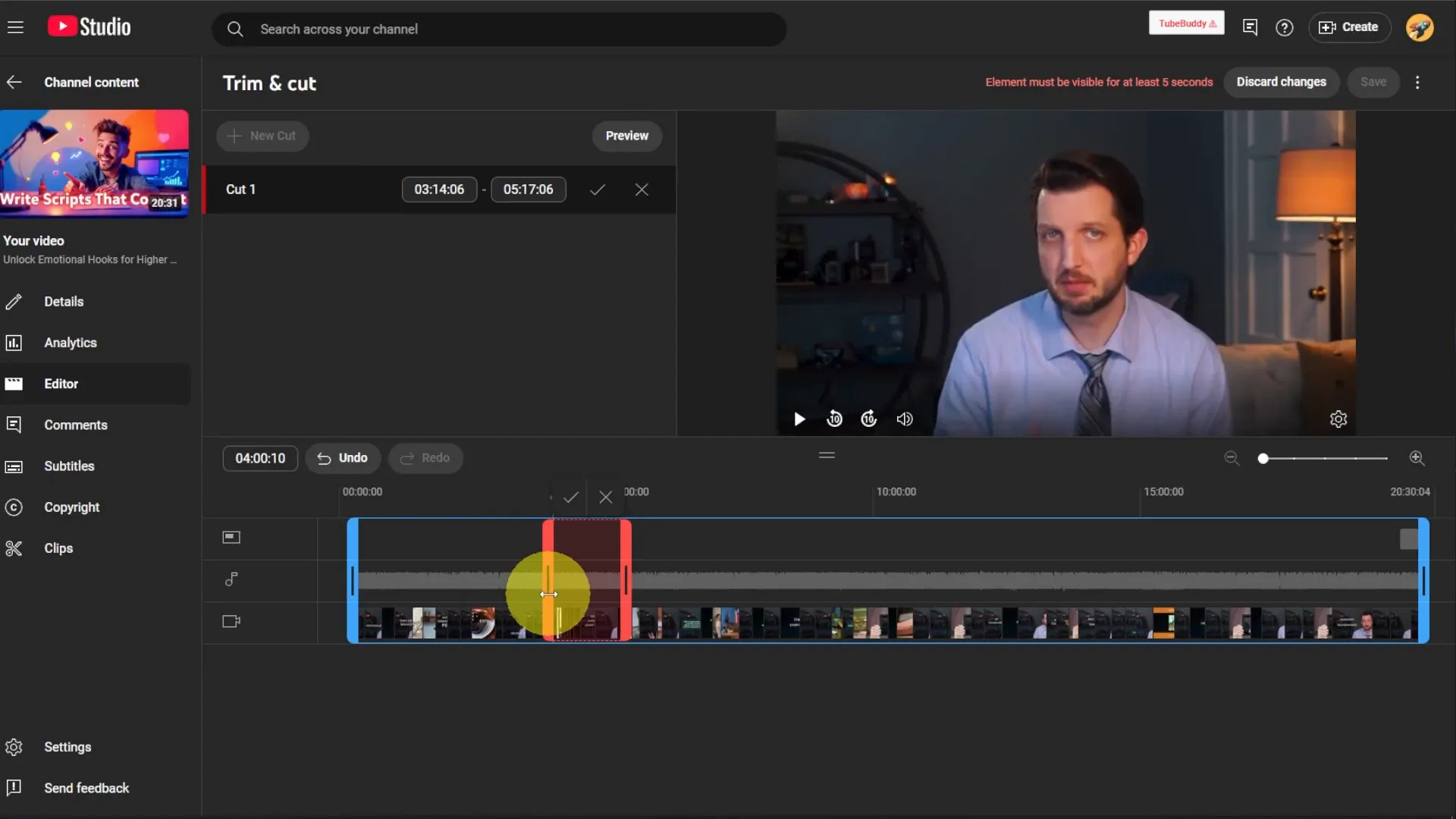Open the TubeBuddy extension button
The height and width of the screenshot is (819, 1456).
[x=1186, y=24]
